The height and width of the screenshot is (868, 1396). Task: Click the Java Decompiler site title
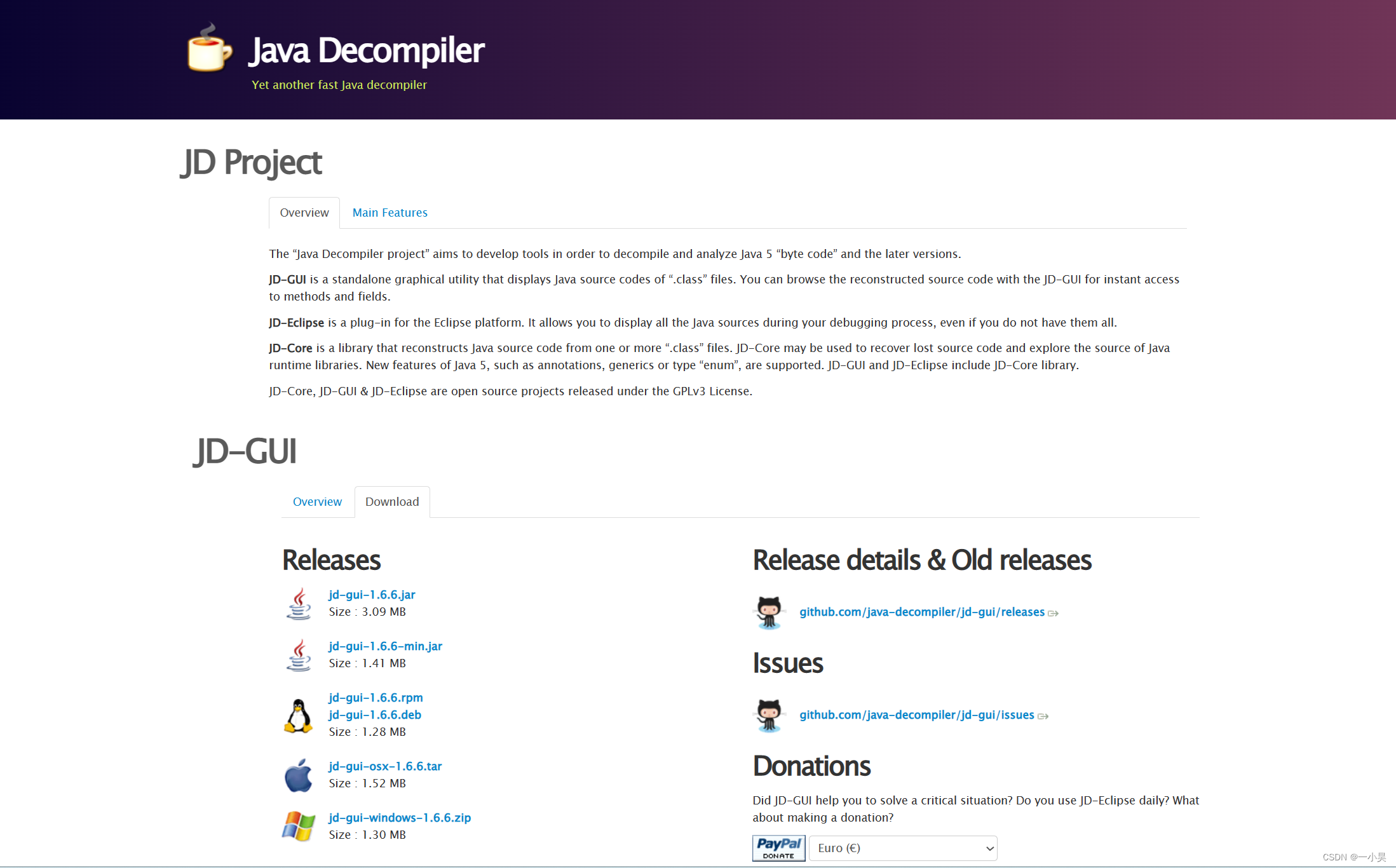367,50
